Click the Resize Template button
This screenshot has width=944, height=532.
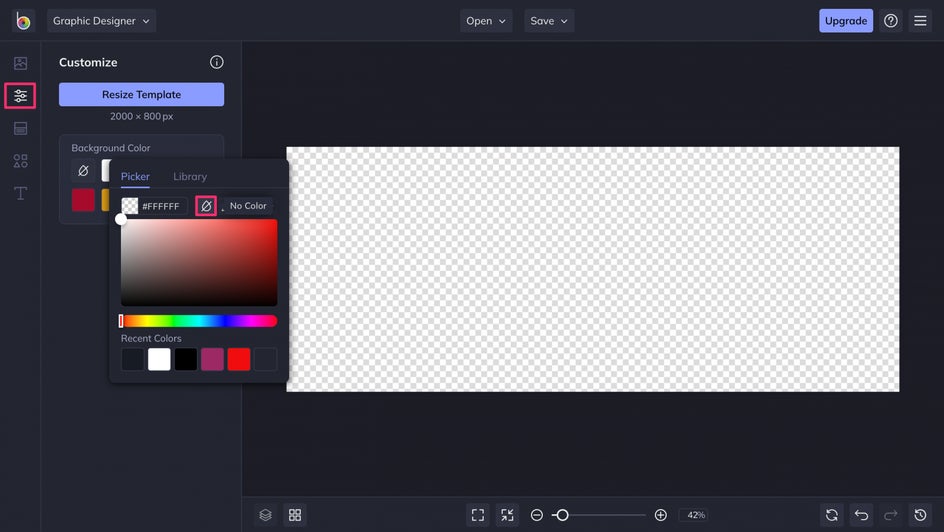(141, 94)
